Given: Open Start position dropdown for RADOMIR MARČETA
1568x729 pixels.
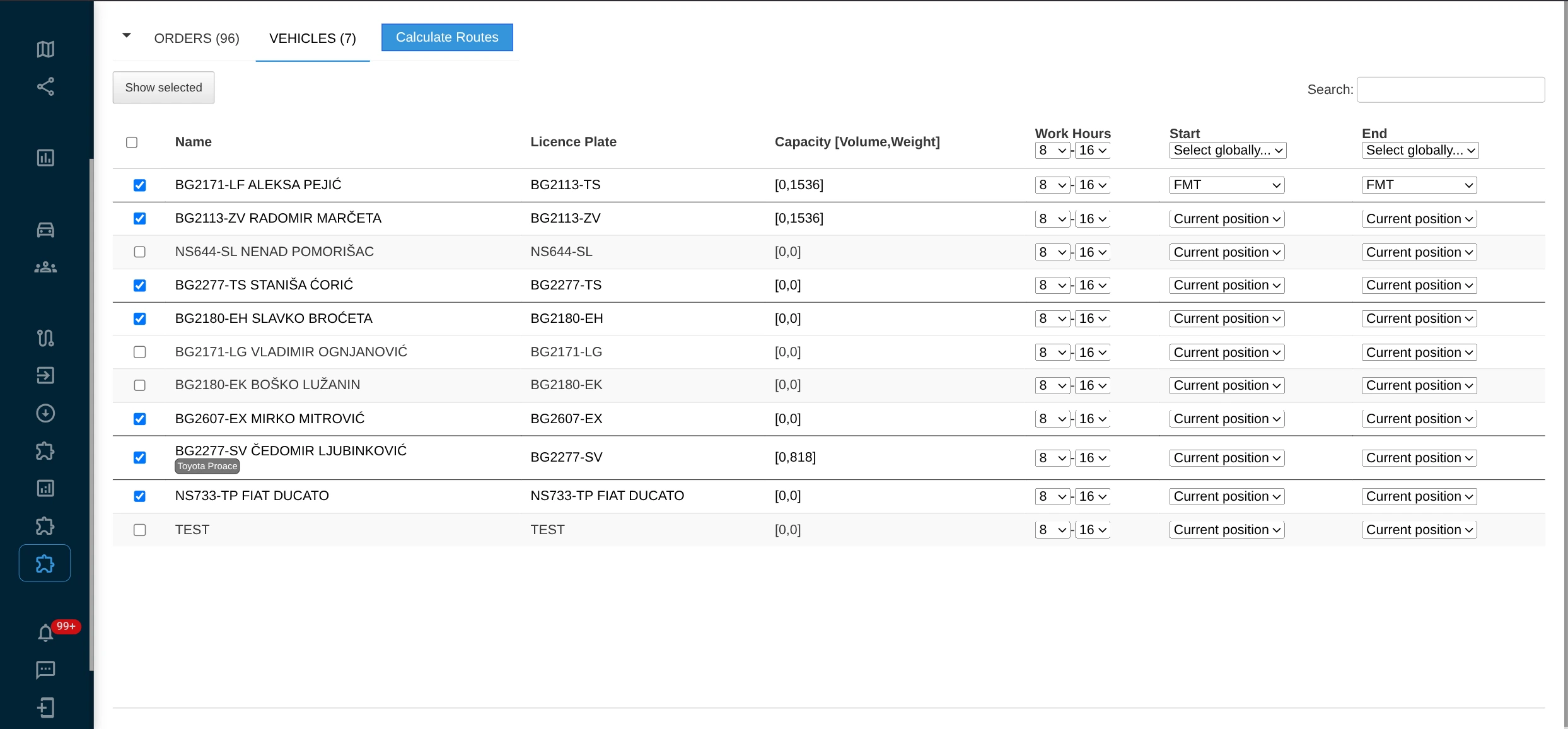Looking at the screenshot, I should 1227,219.
